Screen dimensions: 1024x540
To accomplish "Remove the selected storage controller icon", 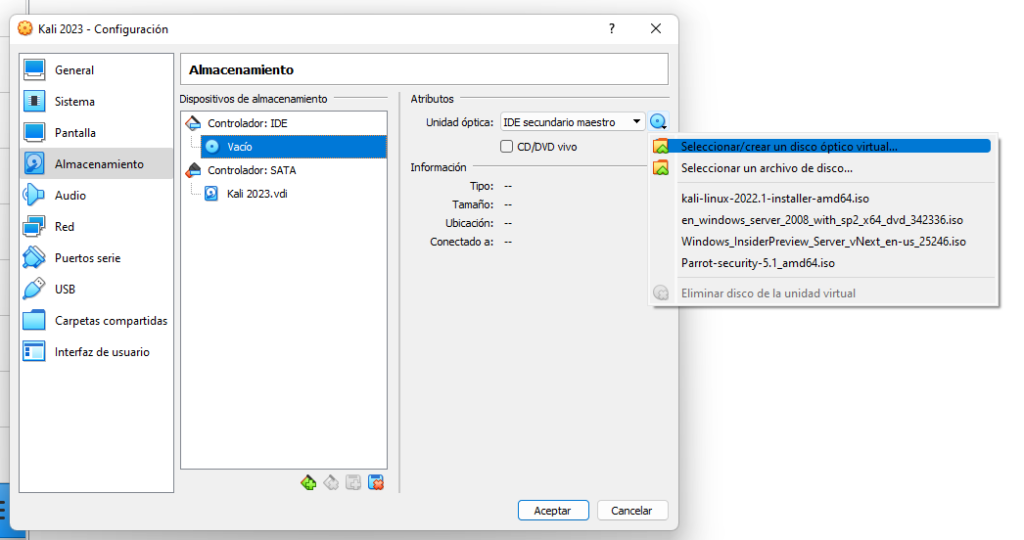I will click(331, 483).
